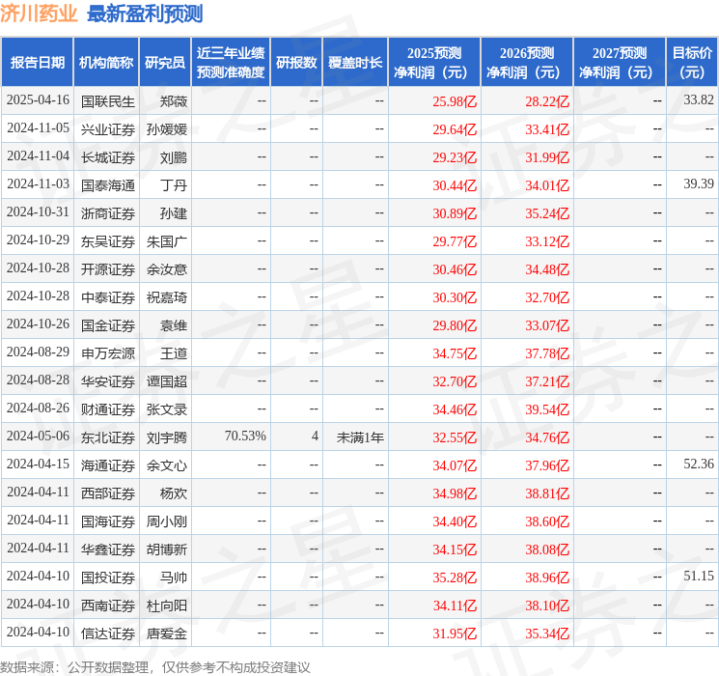Screen dimensions: 719x676
Task: Click the 西部证券 institution cell
Action: pyautogui.click(x=108, y=493)
